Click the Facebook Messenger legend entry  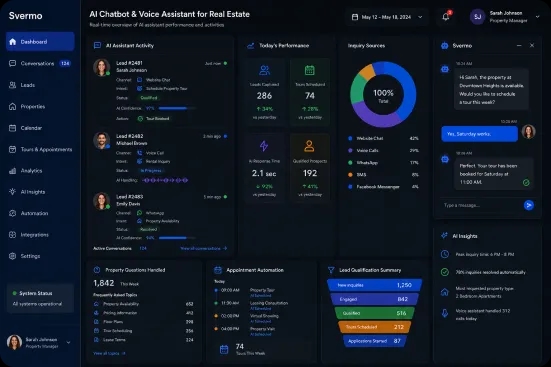[383, 187]
